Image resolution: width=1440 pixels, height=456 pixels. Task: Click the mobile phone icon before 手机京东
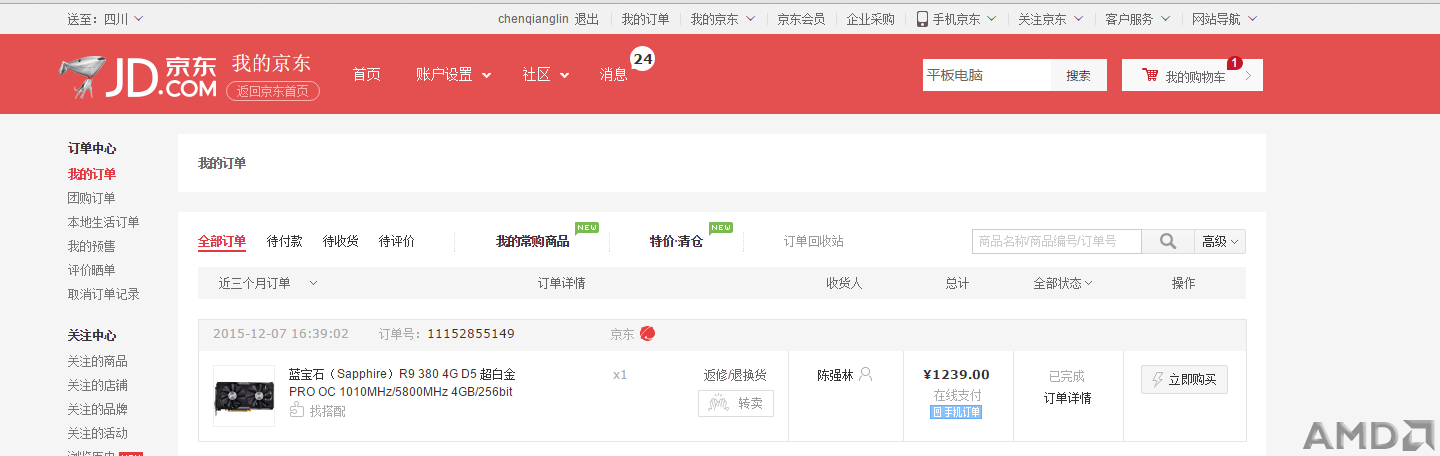922,19
